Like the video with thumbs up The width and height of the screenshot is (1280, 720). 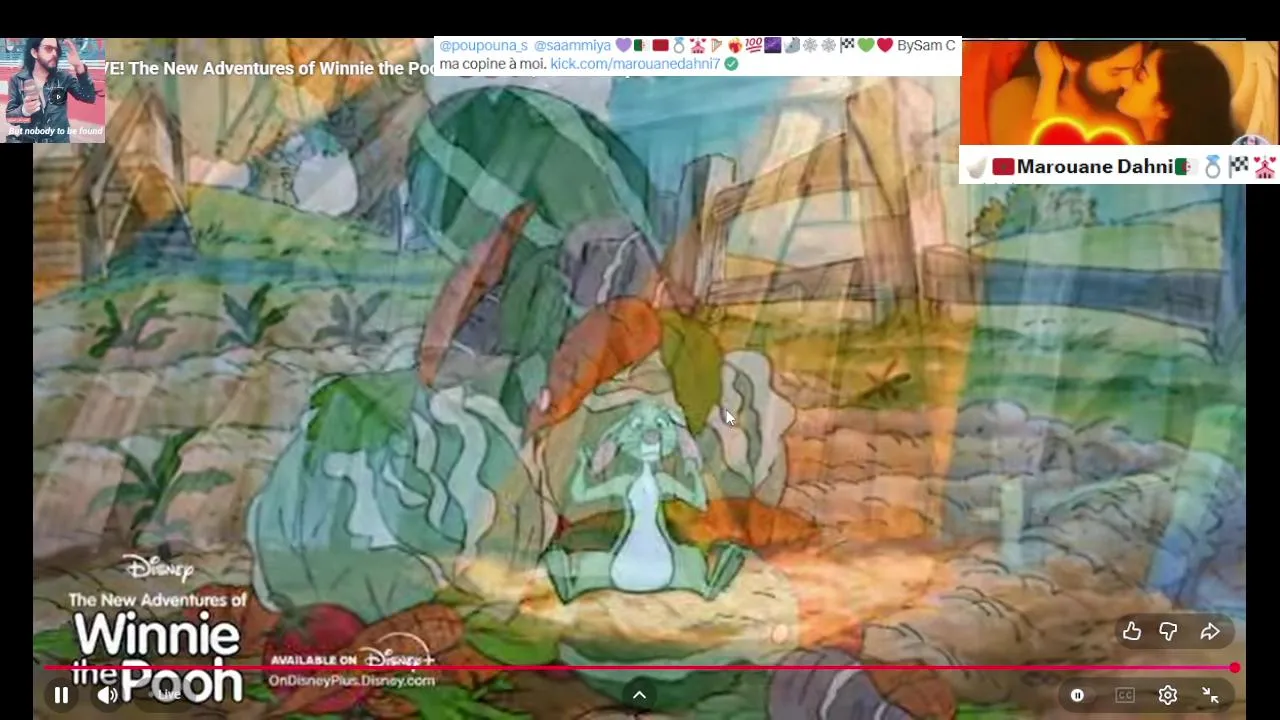tap(1131, 632)
